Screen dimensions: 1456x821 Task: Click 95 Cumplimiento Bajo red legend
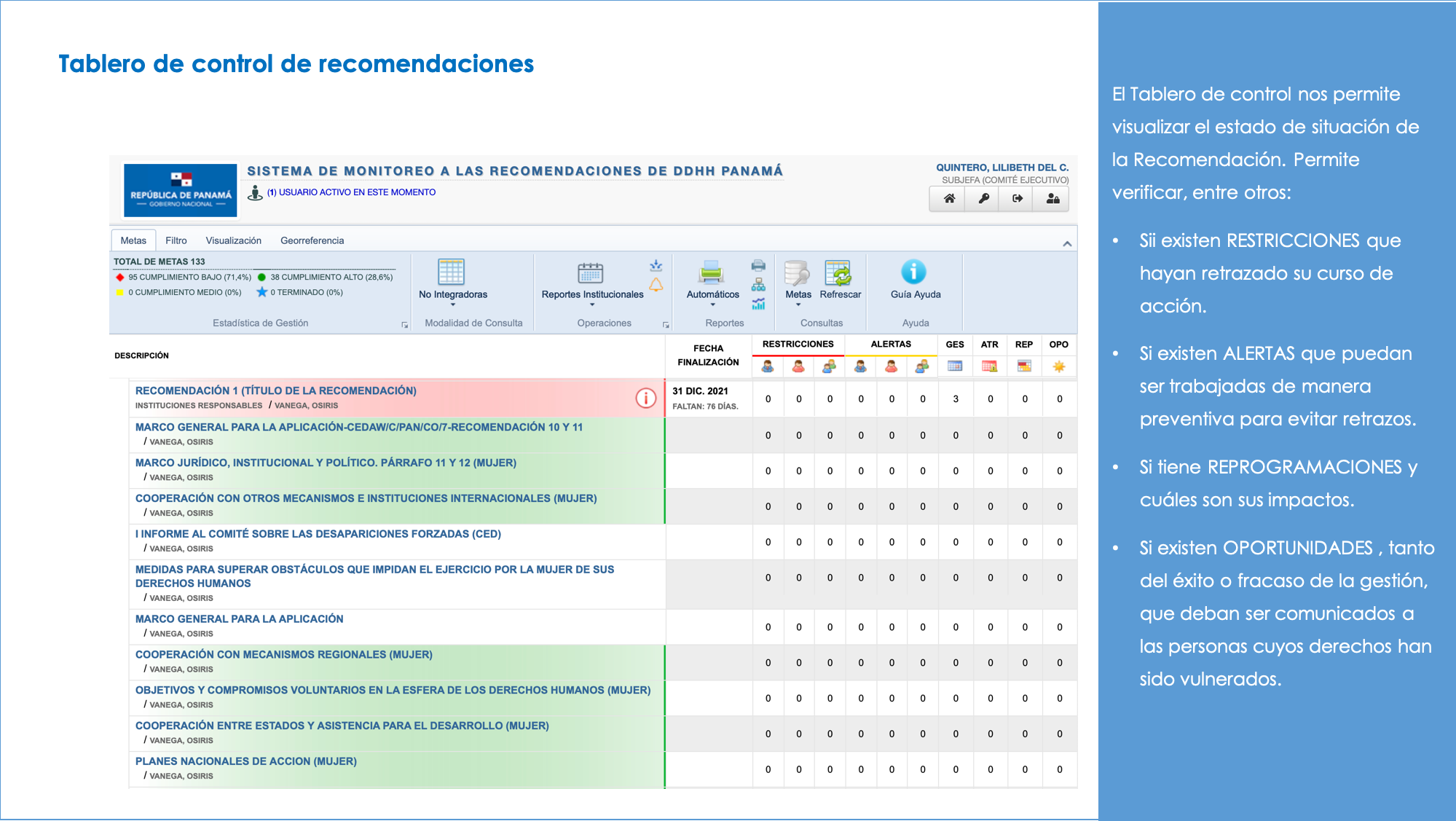pos(183,277)
